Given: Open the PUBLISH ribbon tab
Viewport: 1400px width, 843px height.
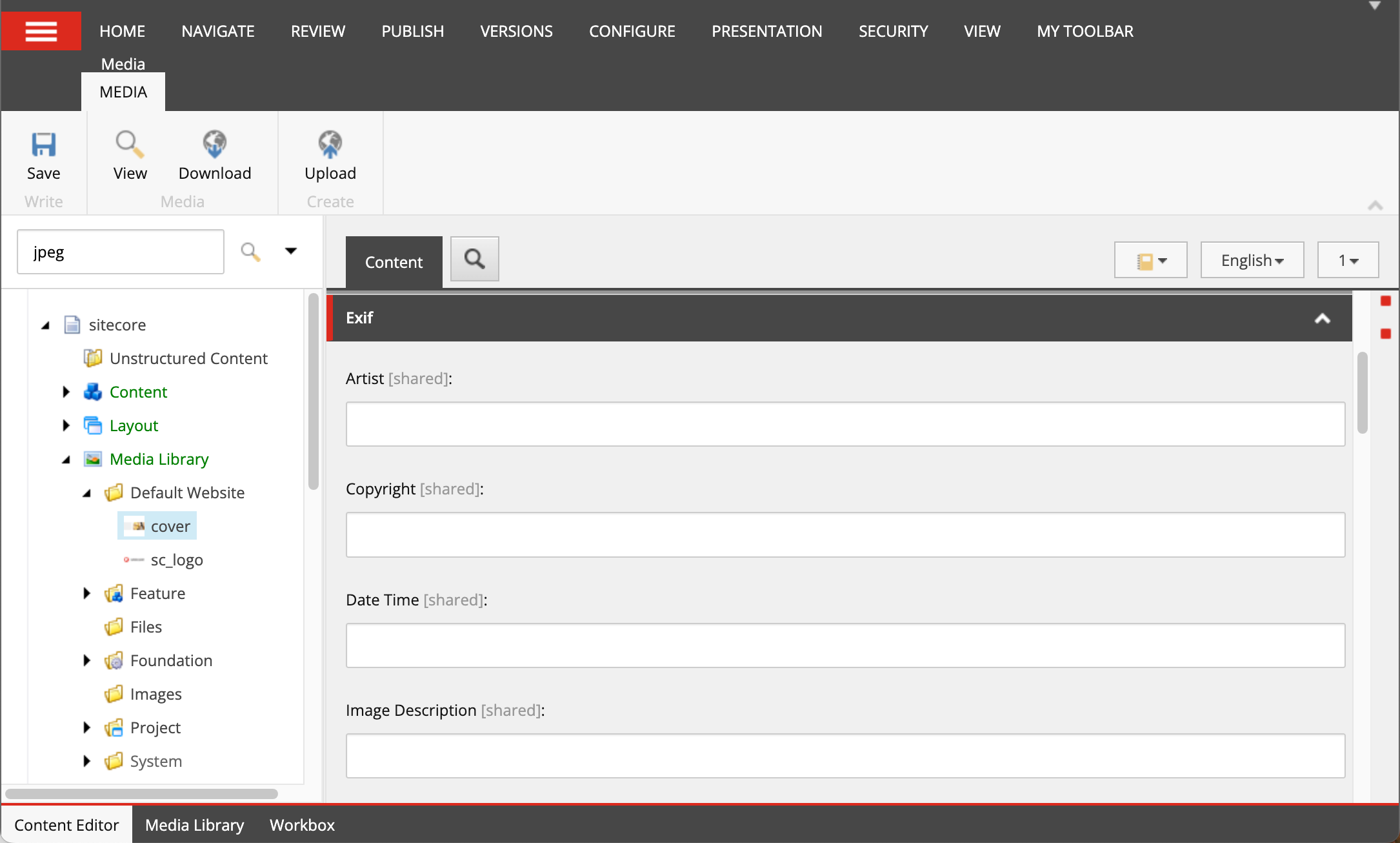Looking at the screenshot, I should tap(412, 31).
